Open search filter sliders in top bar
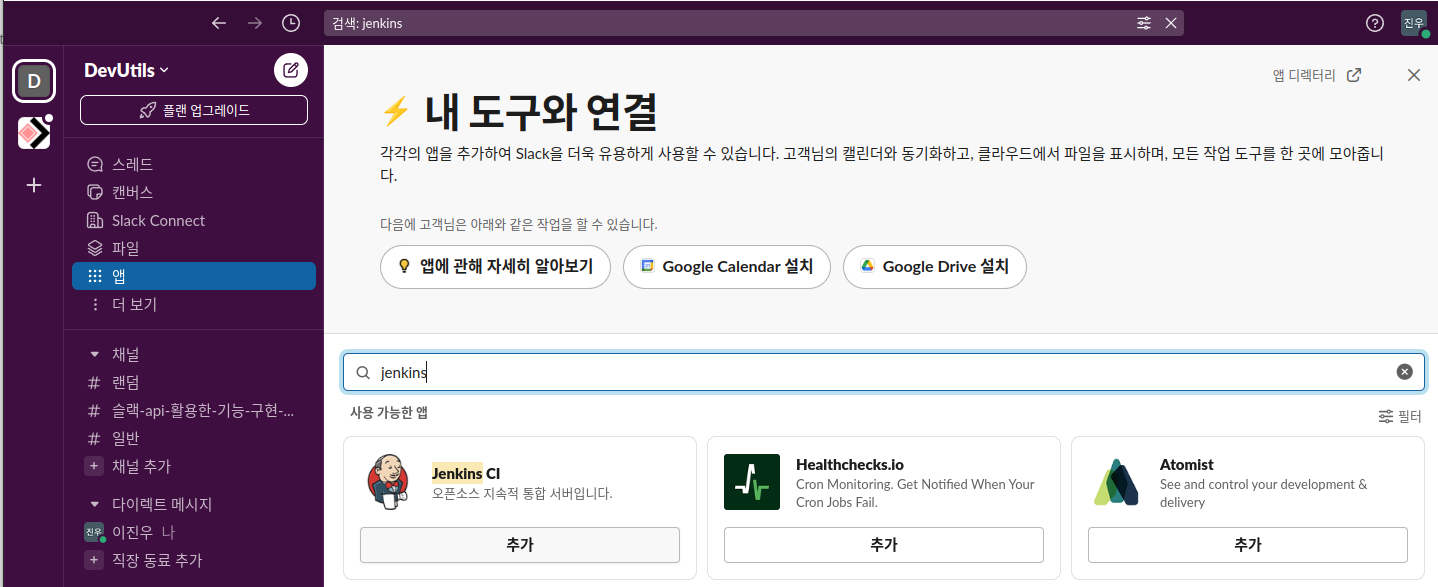Viewport: 1438px width, 587px height. (1144, 23)
